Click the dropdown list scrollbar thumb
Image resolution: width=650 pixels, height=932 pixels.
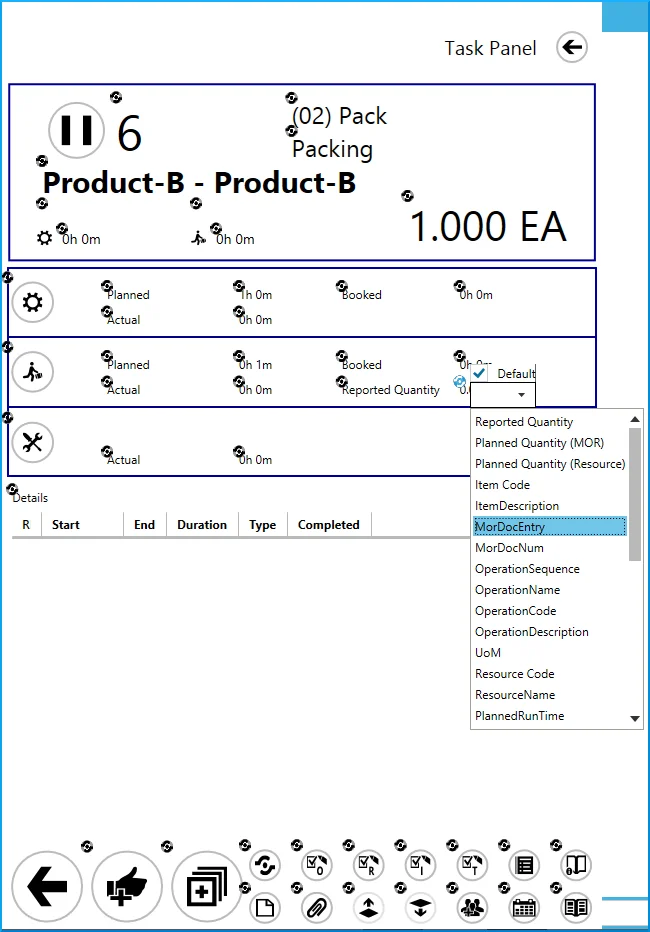click(635, 494)
